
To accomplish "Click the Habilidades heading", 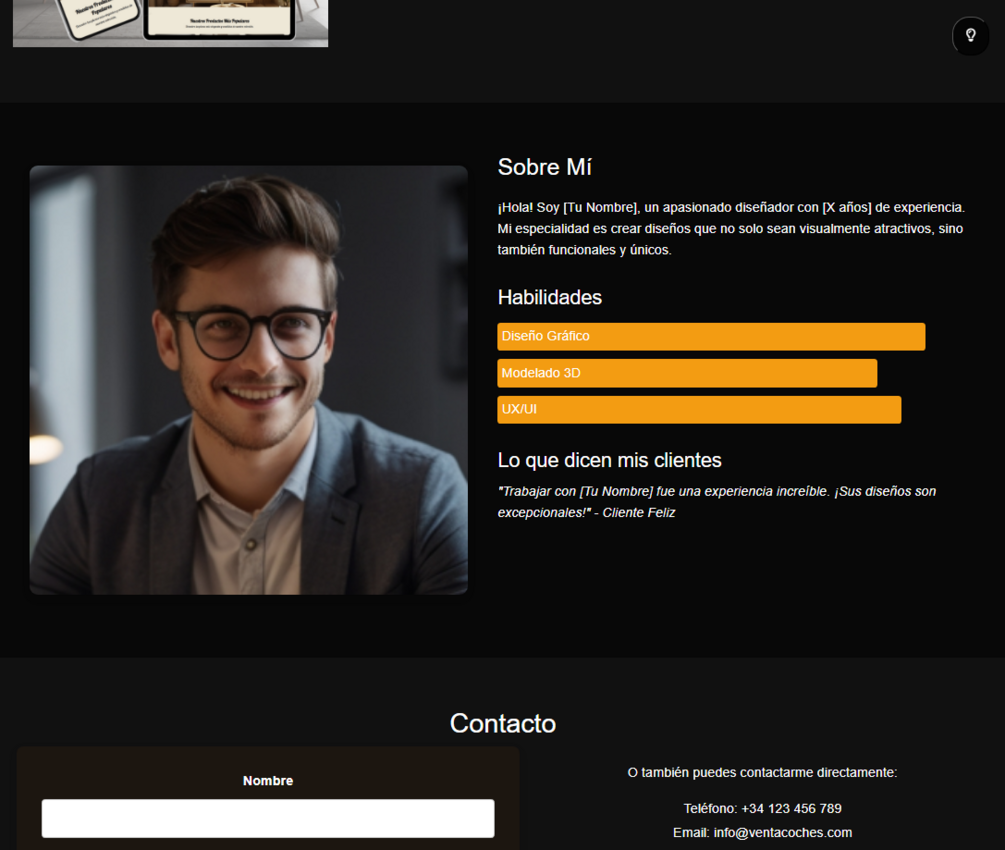I will pyautogui.click(x=549, y=297).
